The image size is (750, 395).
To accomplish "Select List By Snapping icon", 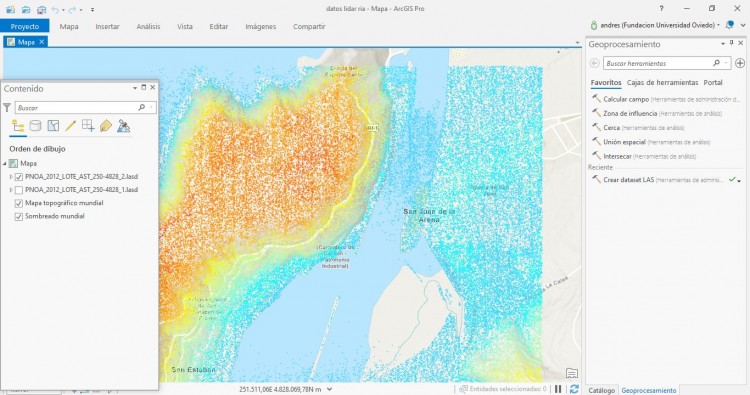I will 88,126.
